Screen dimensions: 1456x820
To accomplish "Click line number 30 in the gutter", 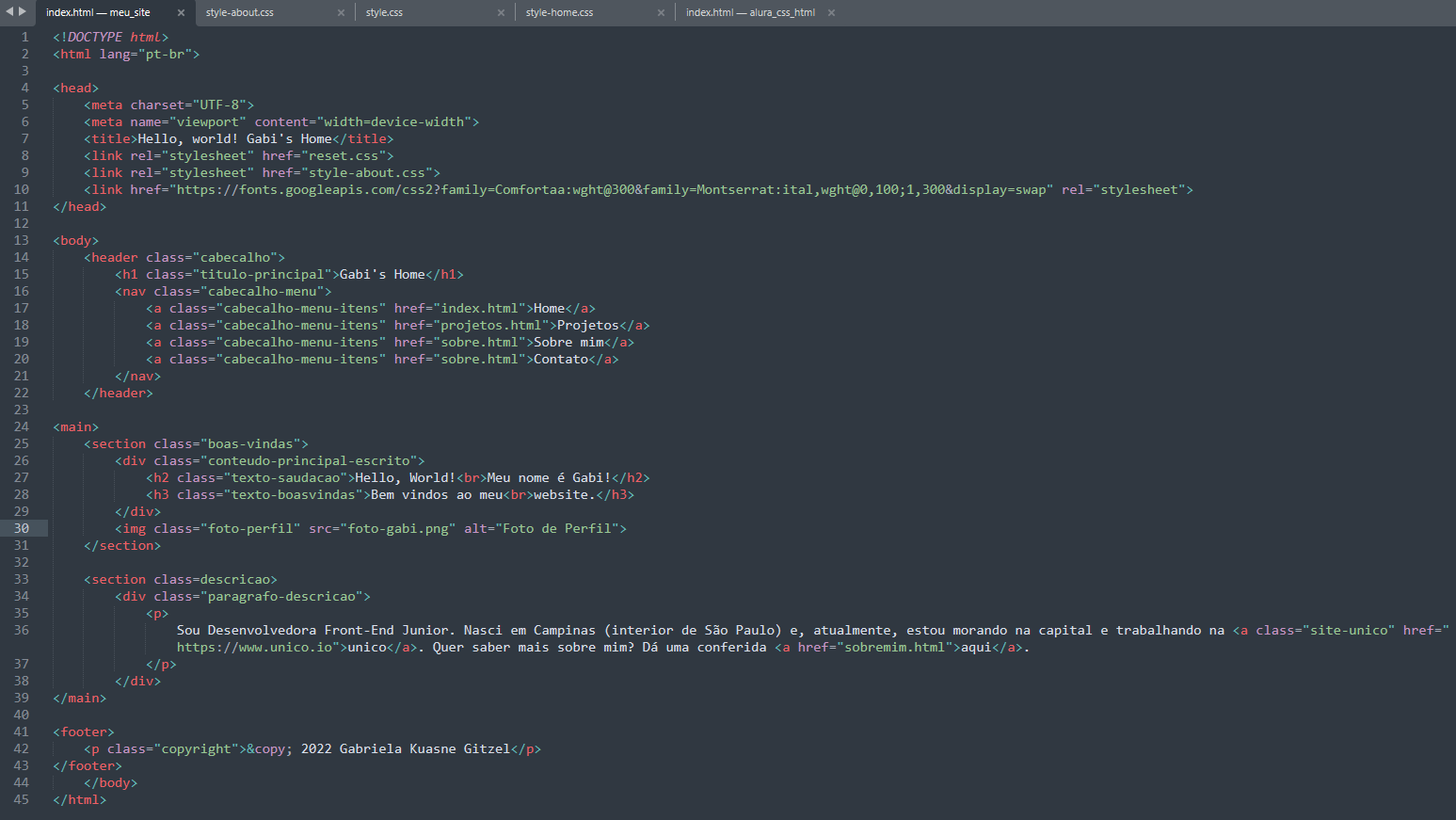I will [x=21, y=528].
